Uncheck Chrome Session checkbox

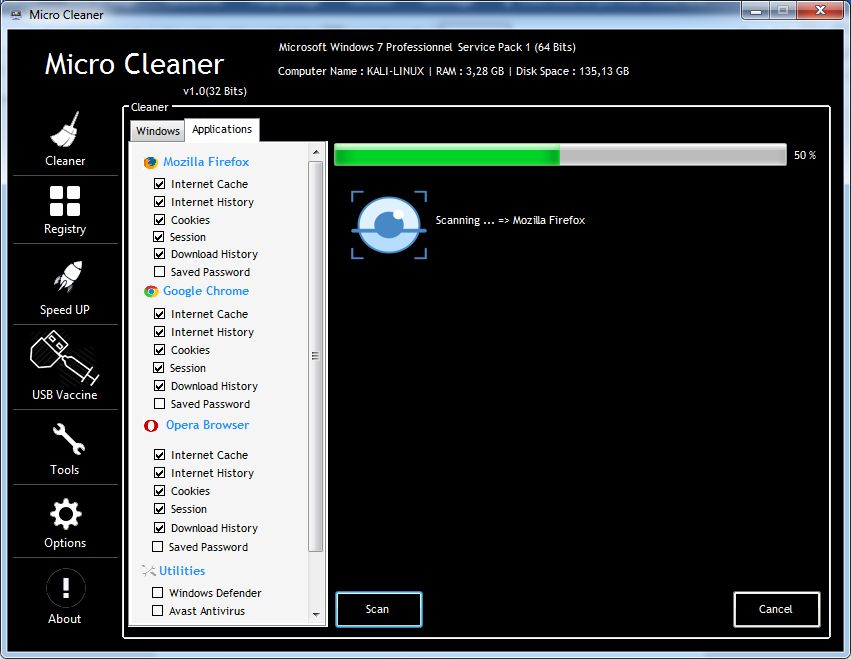(x=158, y=367)
